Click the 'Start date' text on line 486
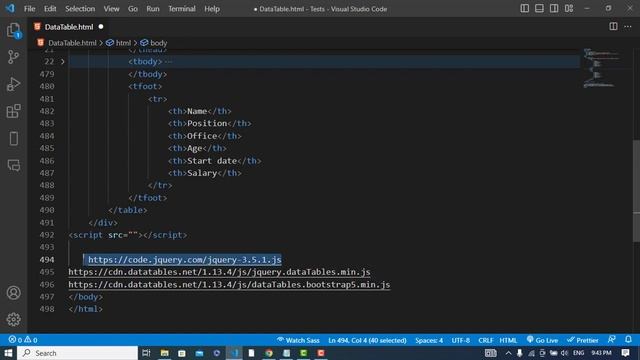The width and height of the screenshot is (640, 360). coord(212,161)
